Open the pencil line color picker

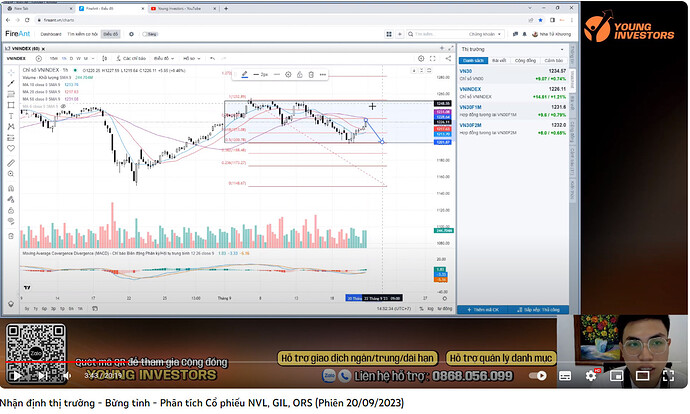tap(245, 75)
